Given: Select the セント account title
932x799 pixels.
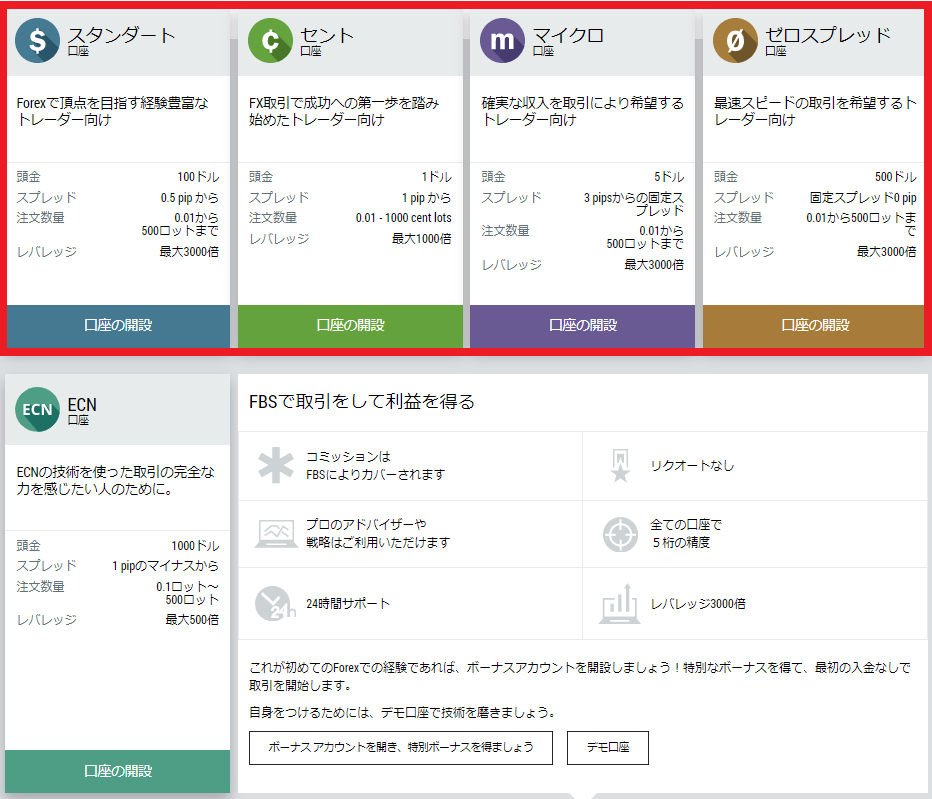Looking at the screenshot, I should [327, 35].
